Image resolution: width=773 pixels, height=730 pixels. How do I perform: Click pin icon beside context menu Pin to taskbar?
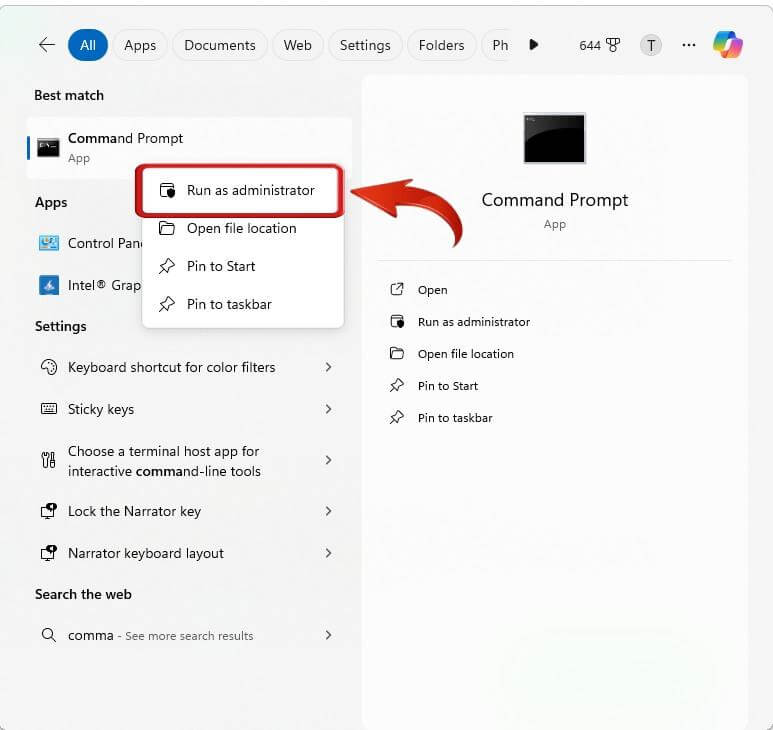click(167, 304)
